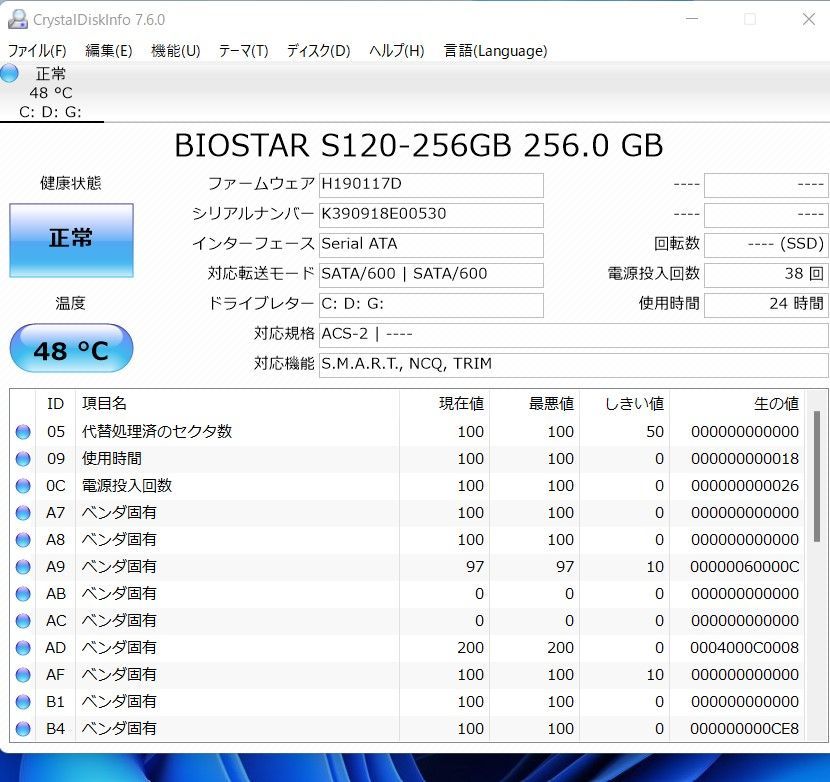The height and width of the screenshot is (782, 830).
Task: Click the power on count field 38 回
Action: click(x=766, y=275)
